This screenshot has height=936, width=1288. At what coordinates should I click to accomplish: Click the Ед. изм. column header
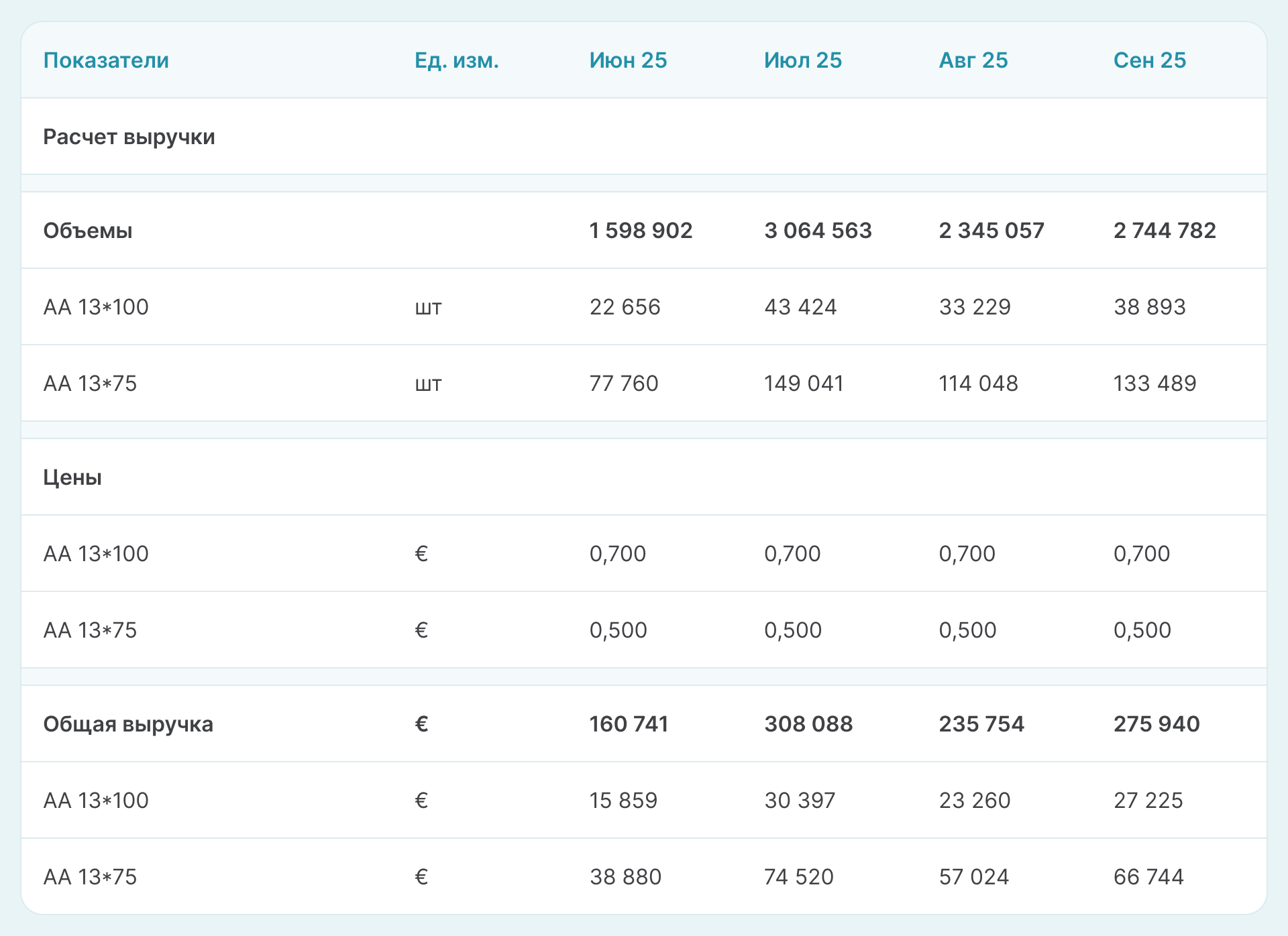(456, 60)
